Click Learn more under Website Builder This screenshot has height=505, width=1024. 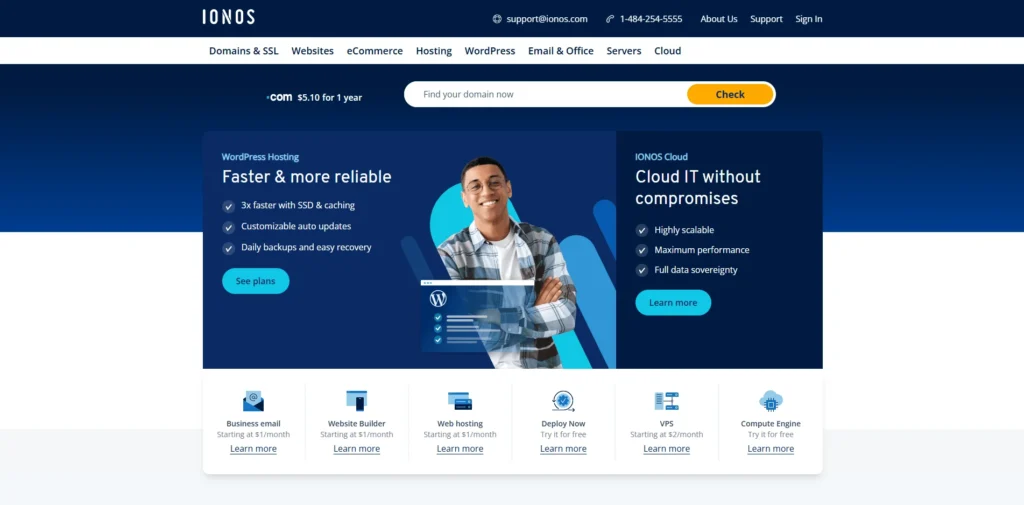(x=357, y=449)
